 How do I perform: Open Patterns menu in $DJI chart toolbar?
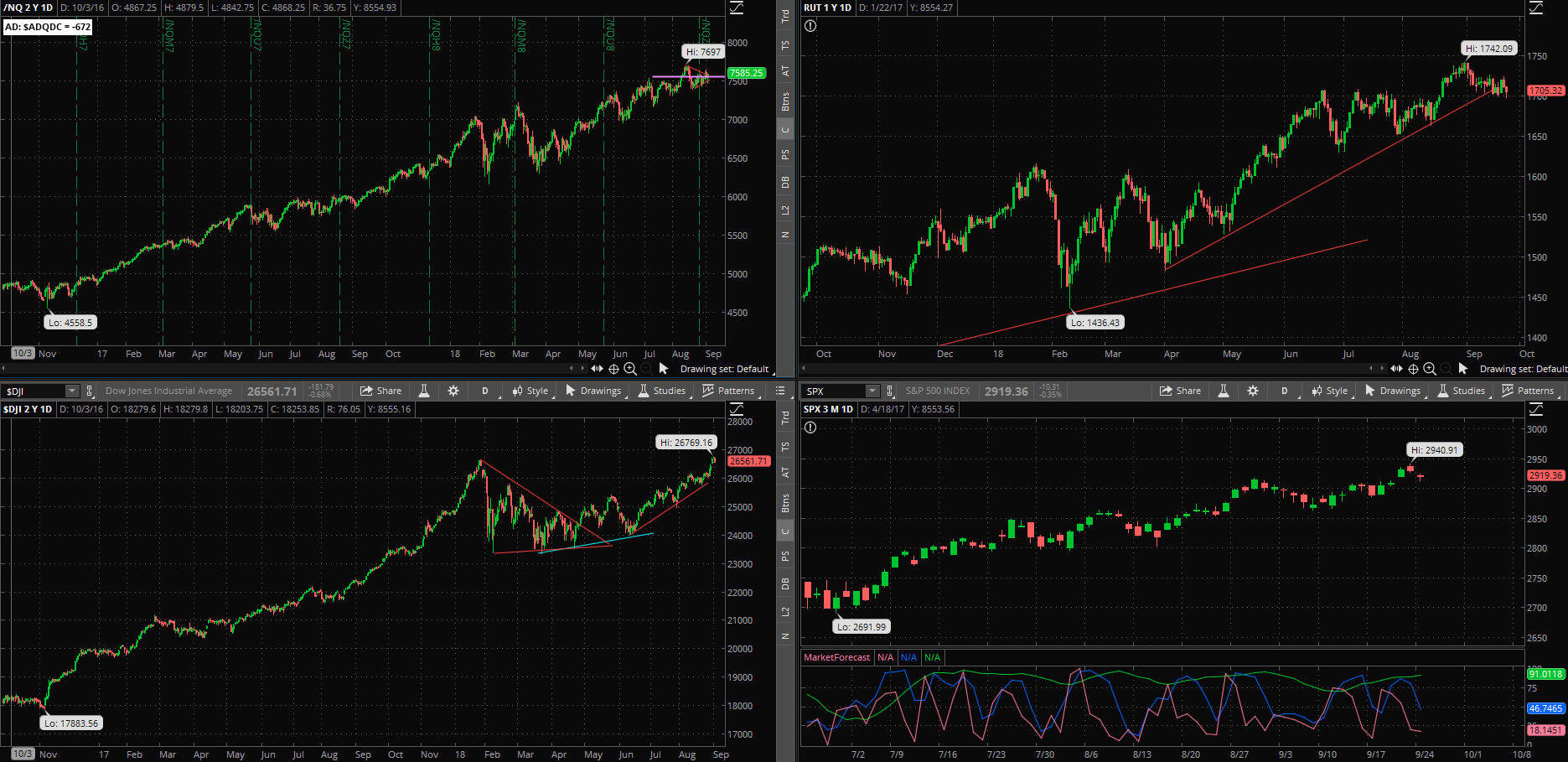(x=728, y=391)
